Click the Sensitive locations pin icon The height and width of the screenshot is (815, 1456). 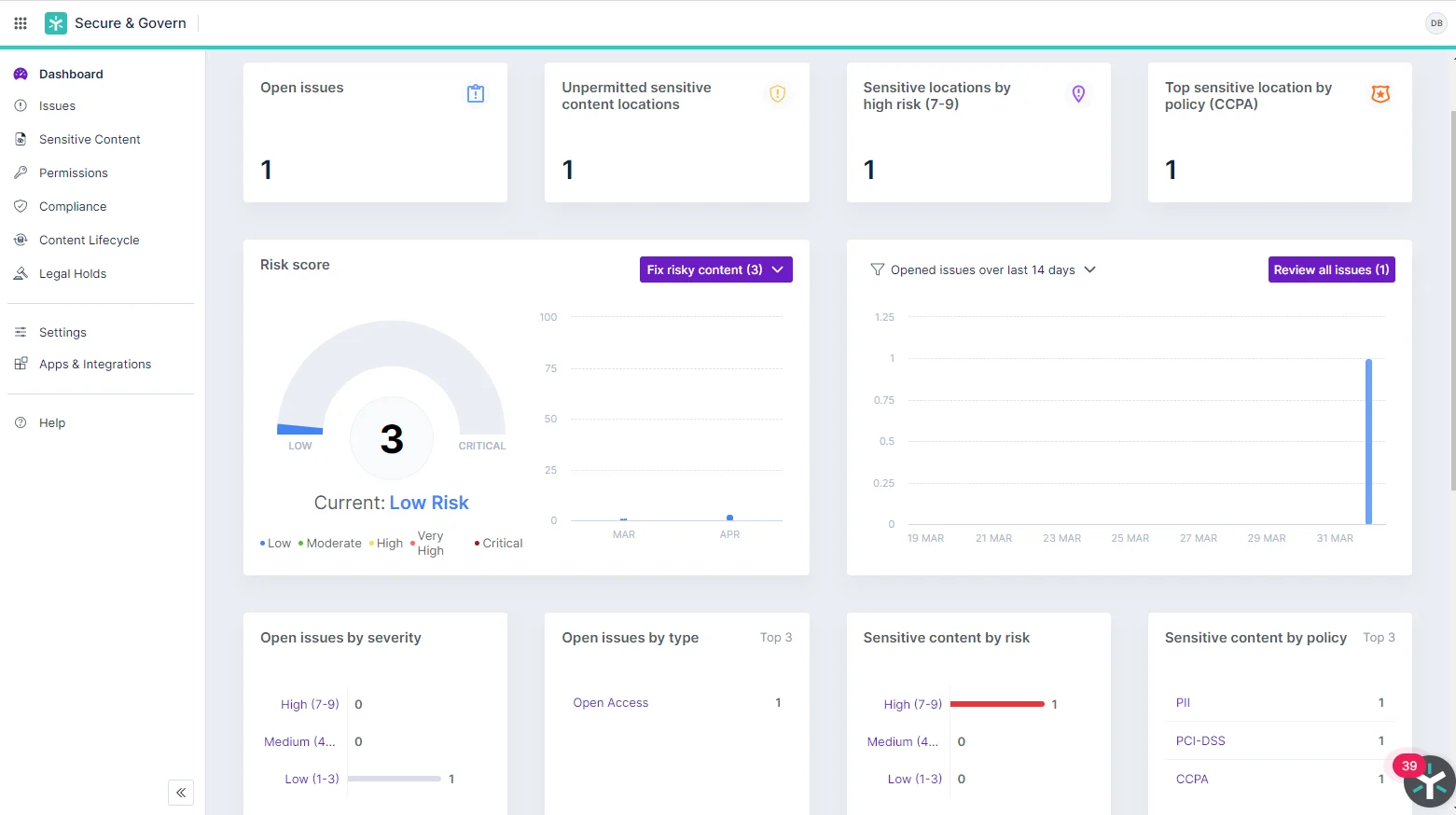pyautogui.click(x=1078, y=93)
